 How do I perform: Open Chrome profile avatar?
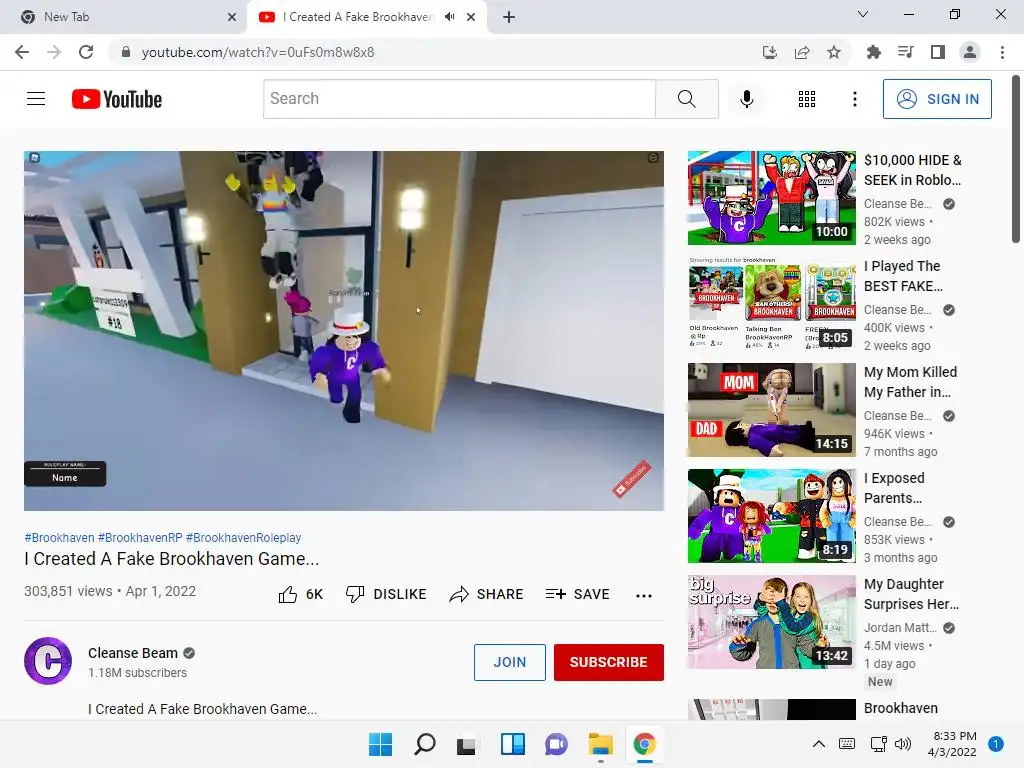[x=970, y=52]
